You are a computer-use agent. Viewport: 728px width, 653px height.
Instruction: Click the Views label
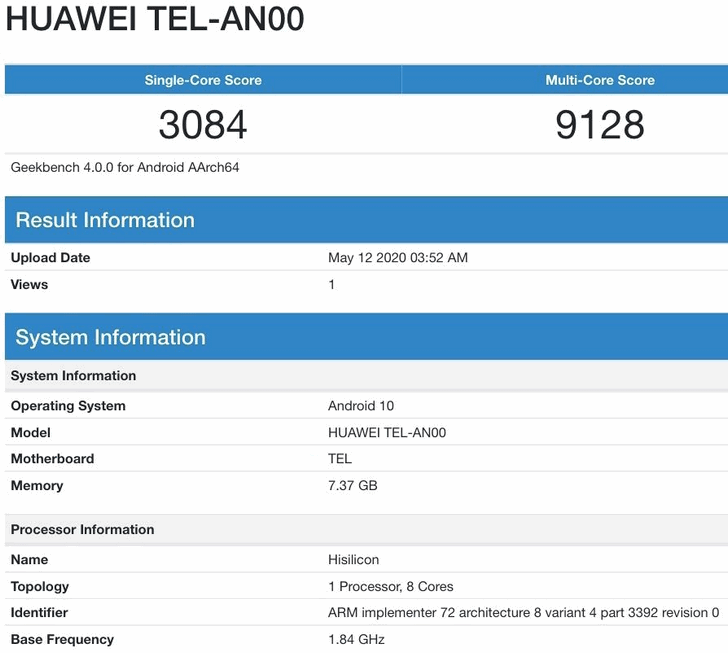click(x=29, y=284)
